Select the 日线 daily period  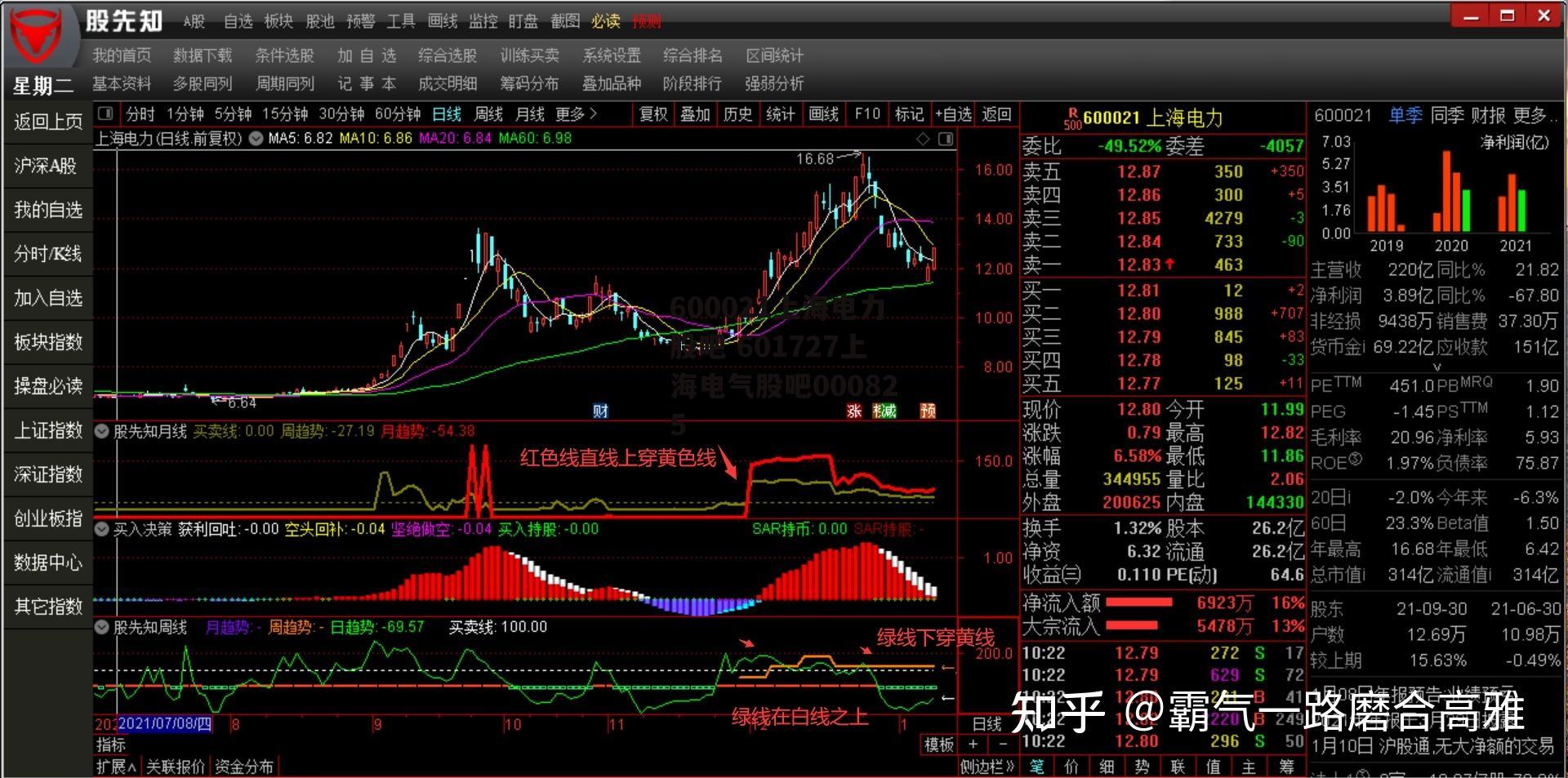447,114
